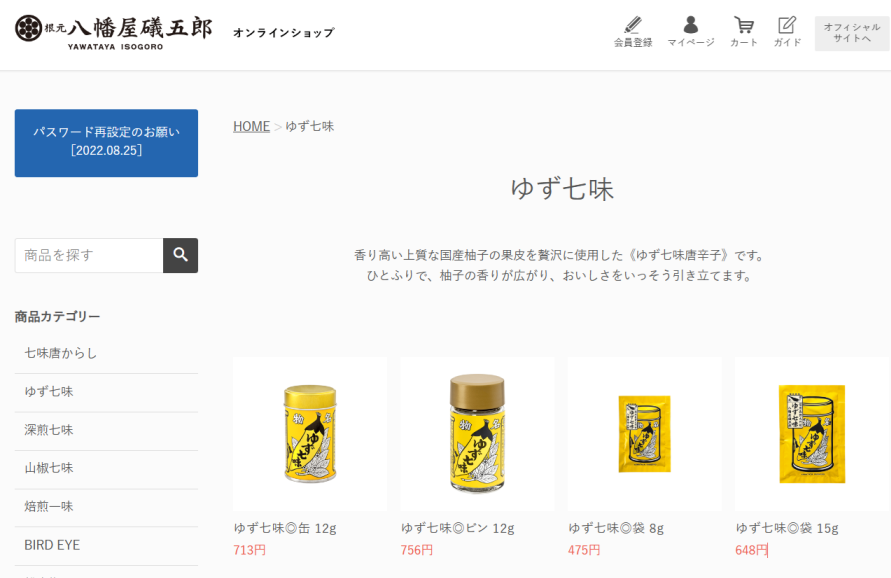This screenshot has height=578, width=891.
Task: Click the Yawataya Isogoro logo
Action: 114,32
